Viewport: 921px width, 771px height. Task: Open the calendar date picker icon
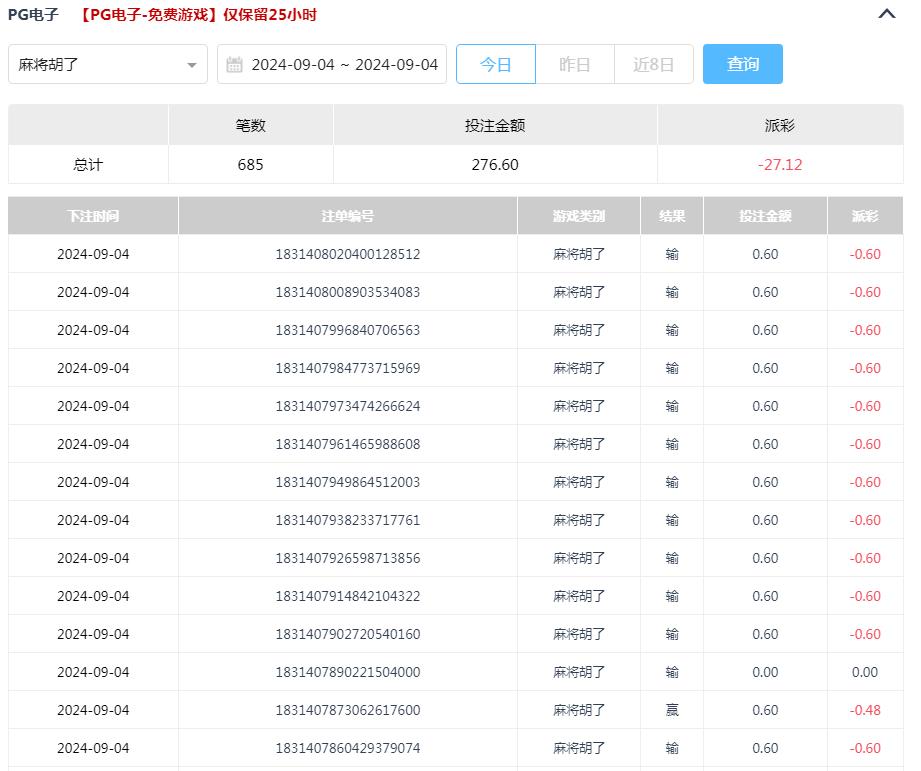(234, 63)
